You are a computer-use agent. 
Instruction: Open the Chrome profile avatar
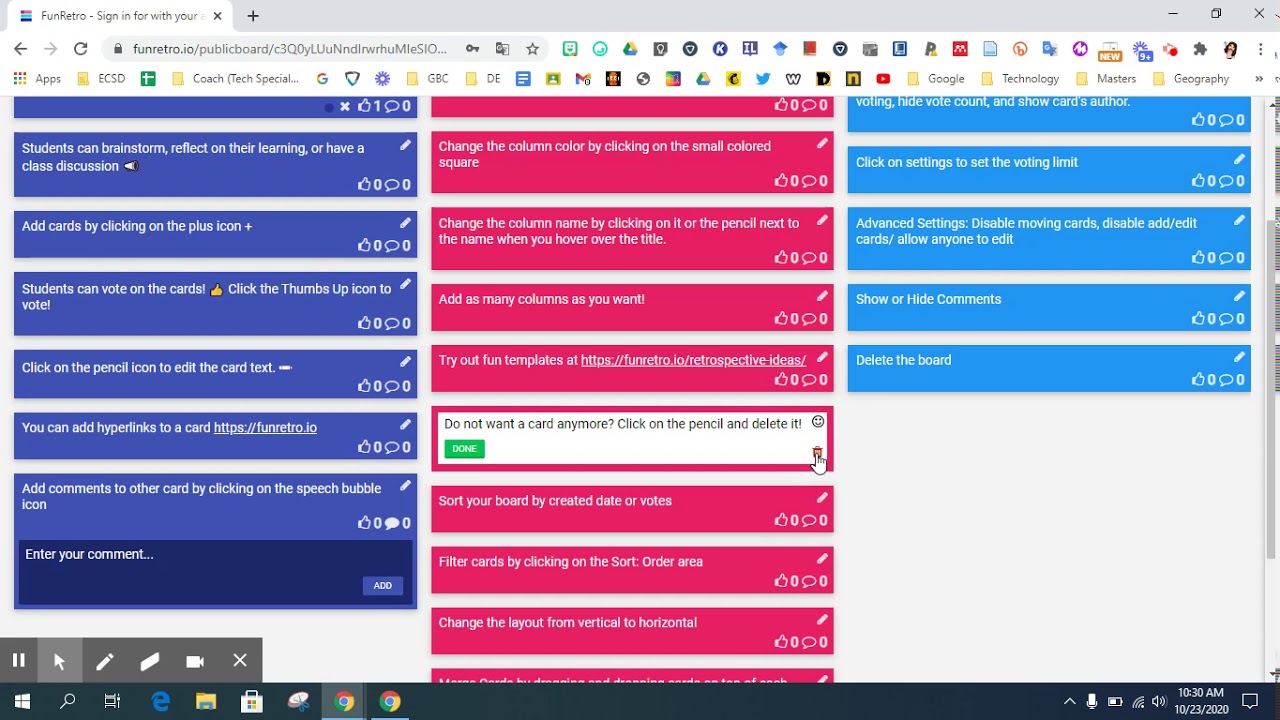pos(1230,49)
